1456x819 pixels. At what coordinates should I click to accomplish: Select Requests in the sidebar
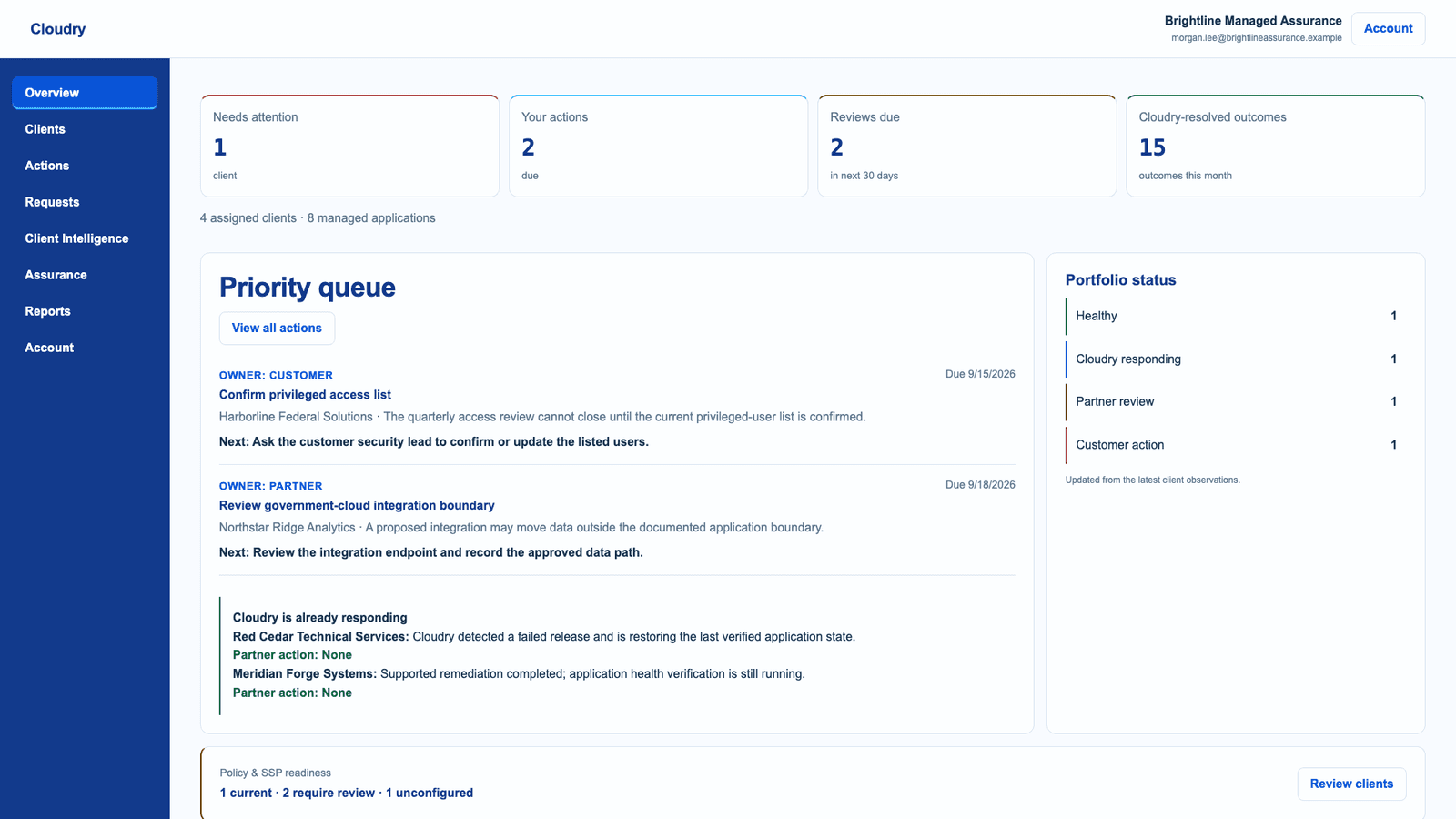(x=85, y=202)
